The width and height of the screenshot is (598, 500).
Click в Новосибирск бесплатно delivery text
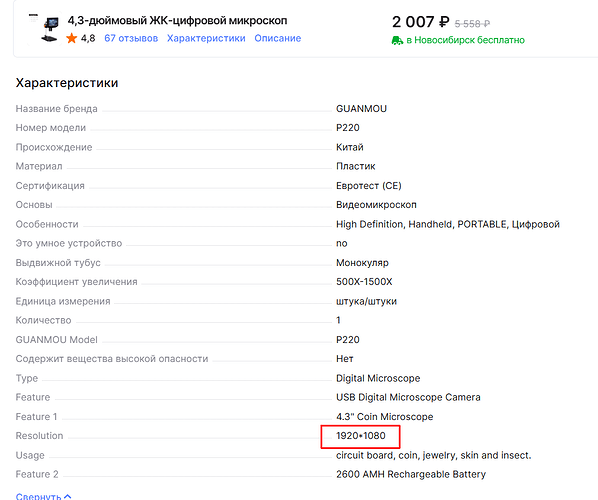point(465,40)
